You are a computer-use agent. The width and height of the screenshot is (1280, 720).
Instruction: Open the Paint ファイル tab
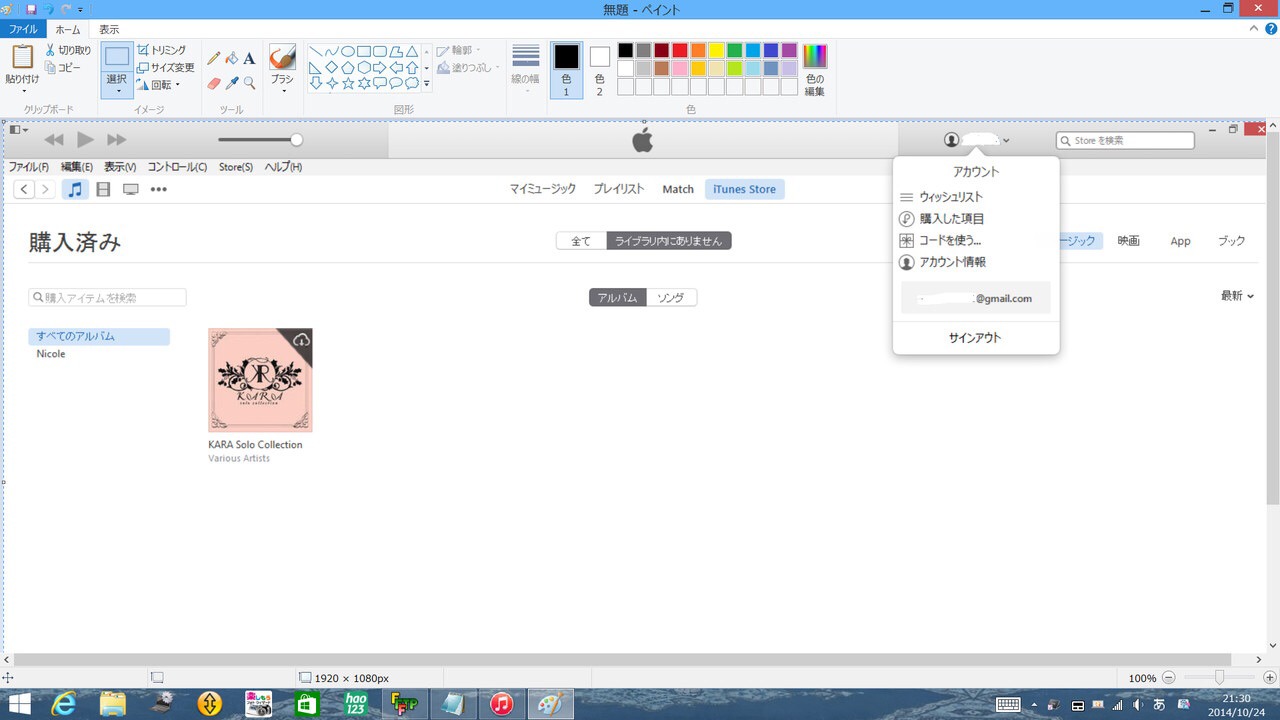click(x=23, y=30)
